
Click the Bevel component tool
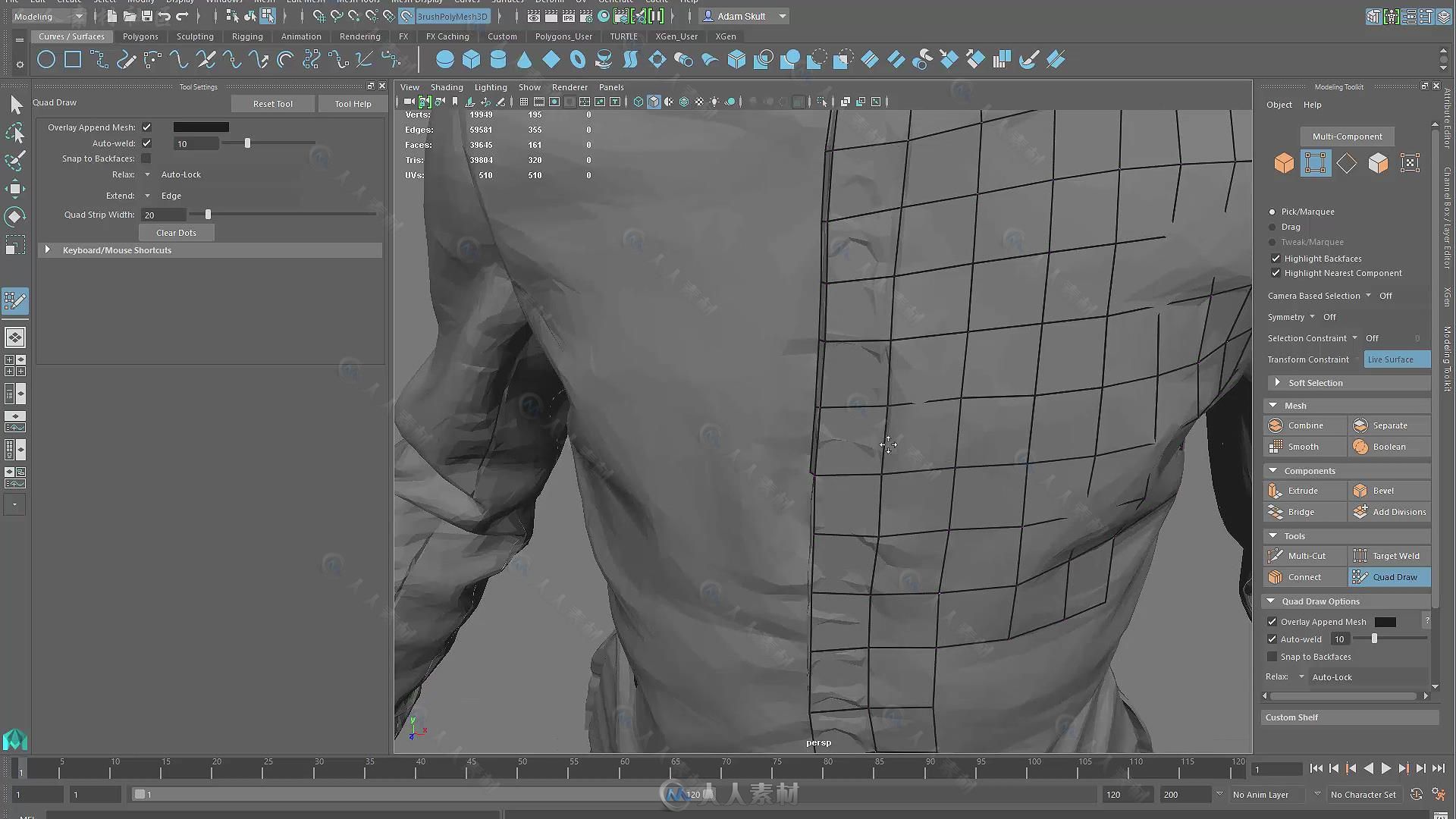(1383, 490)
